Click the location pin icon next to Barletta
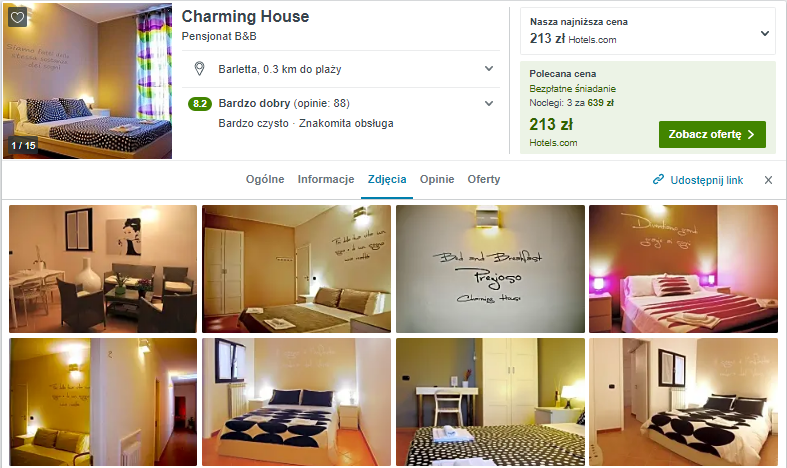Viewport: 787px width, 468px height. (199, 69)
